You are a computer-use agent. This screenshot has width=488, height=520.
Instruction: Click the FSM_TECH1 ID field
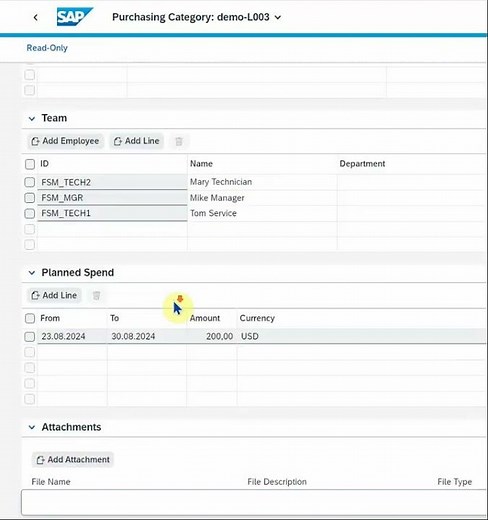[x=112, y=213]
